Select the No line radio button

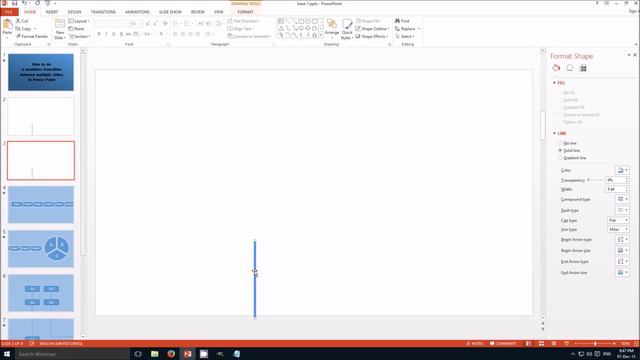click(560, 143)
